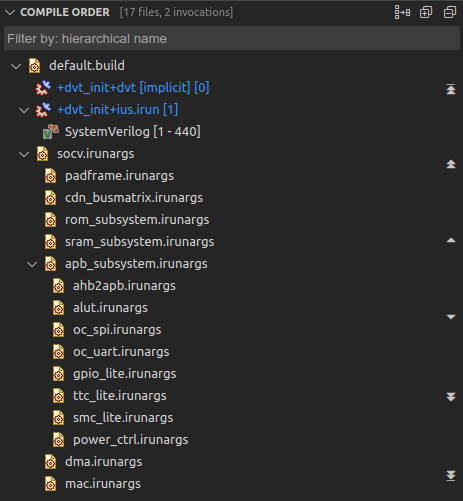Click the socv.irunargs file icon
The height and width of the screenshot is (501, 463).
[42, 154]
